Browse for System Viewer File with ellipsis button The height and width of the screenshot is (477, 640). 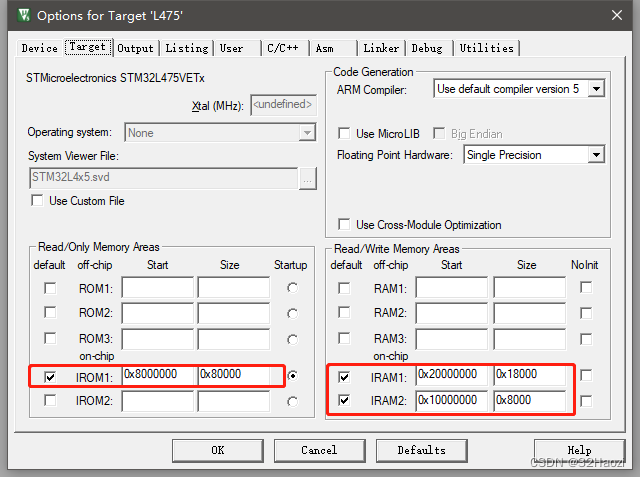point(308,178)
